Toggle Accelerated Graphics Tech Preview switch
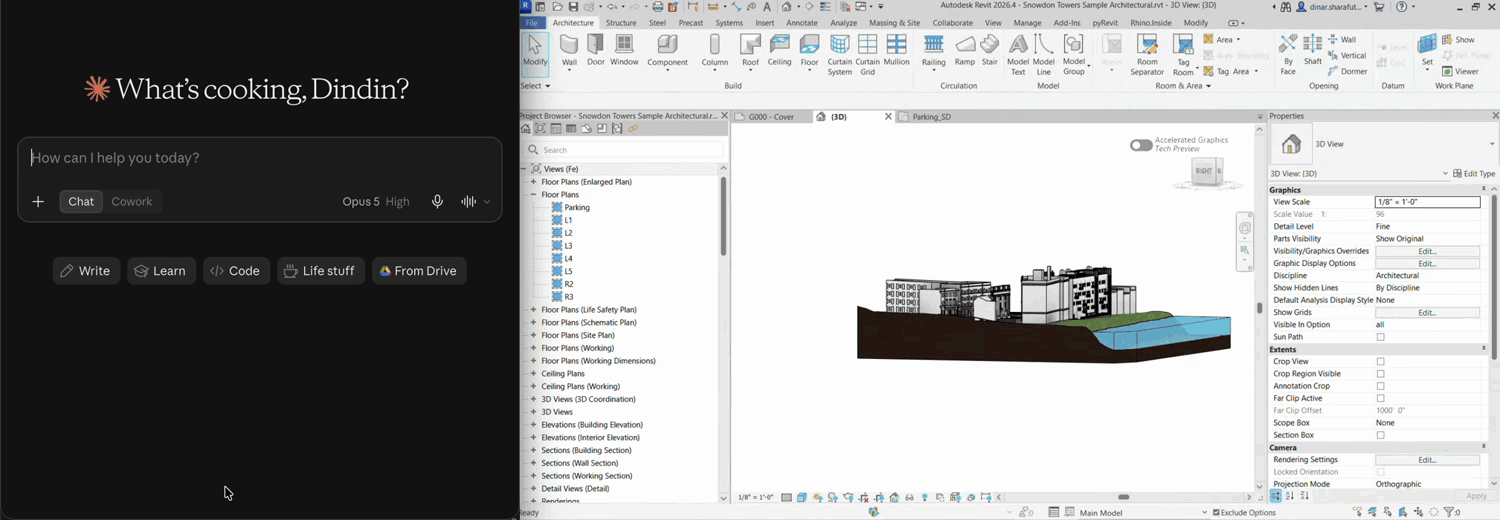This screenshot has width=1500, height=520. (x=1141, y=145)
